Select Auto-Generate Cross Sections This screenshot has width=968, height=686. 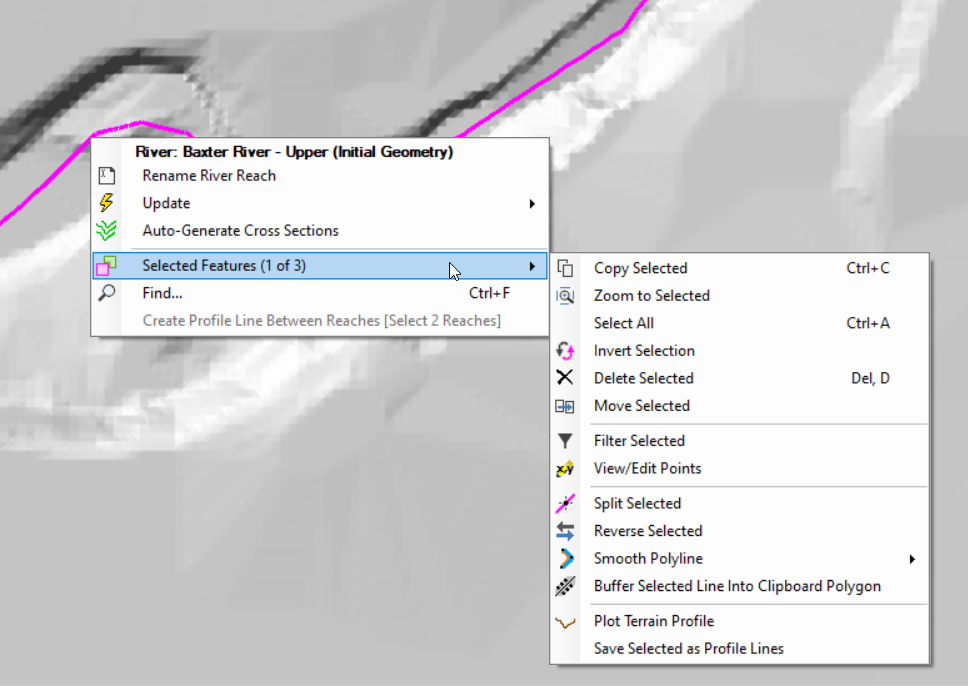point(320,230)
